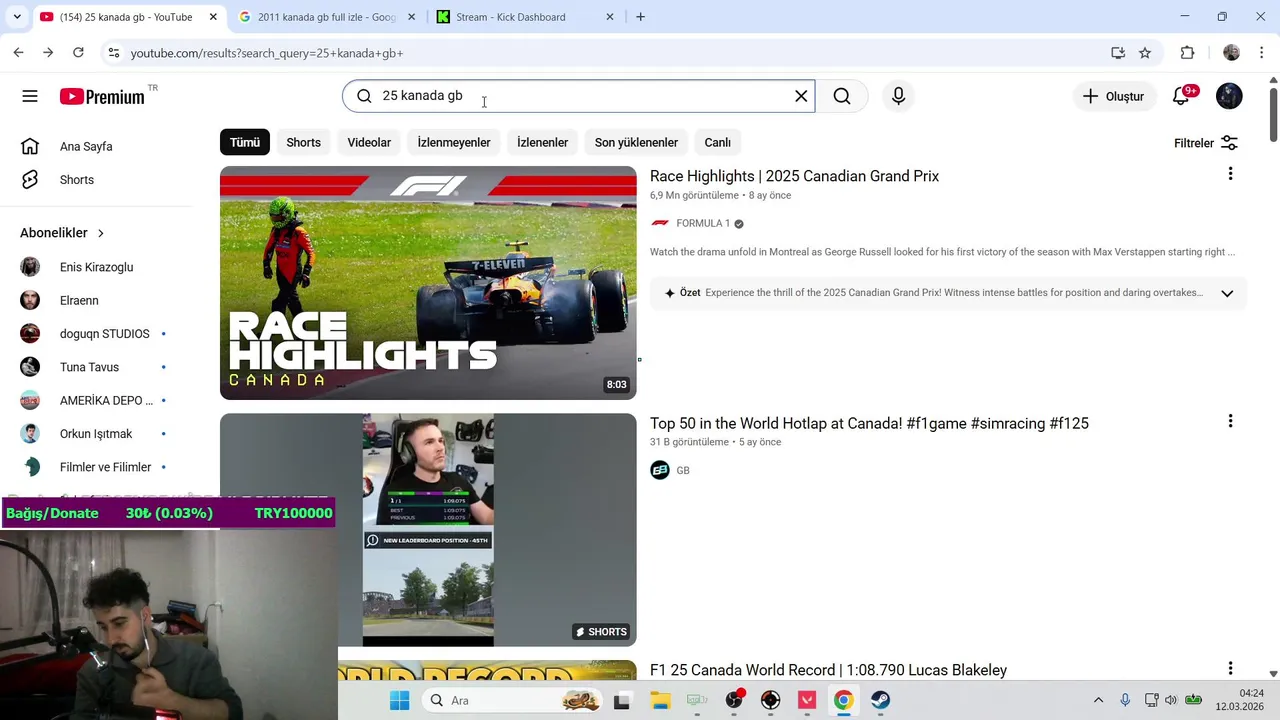Open the Filtreler search filters
The height and width of the screenshot is (720, 1280).
click(1206, 143)
